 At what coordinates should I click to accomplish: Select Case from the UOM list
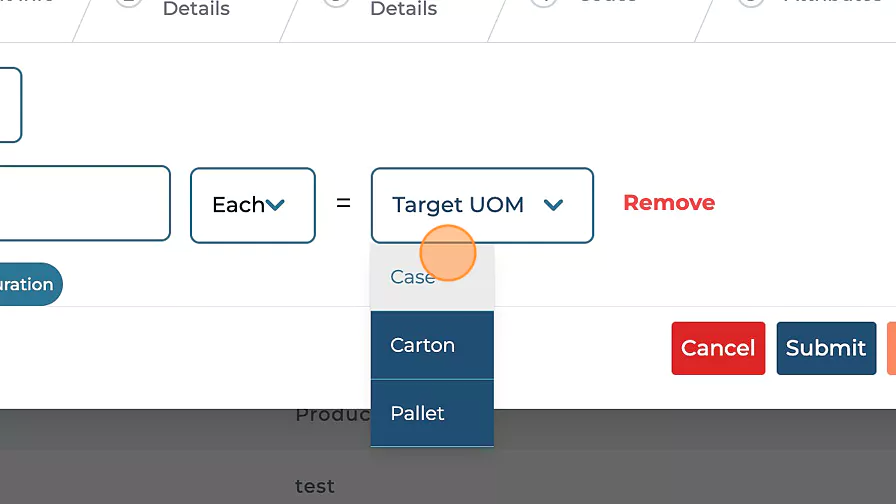[x=413, y=277]
